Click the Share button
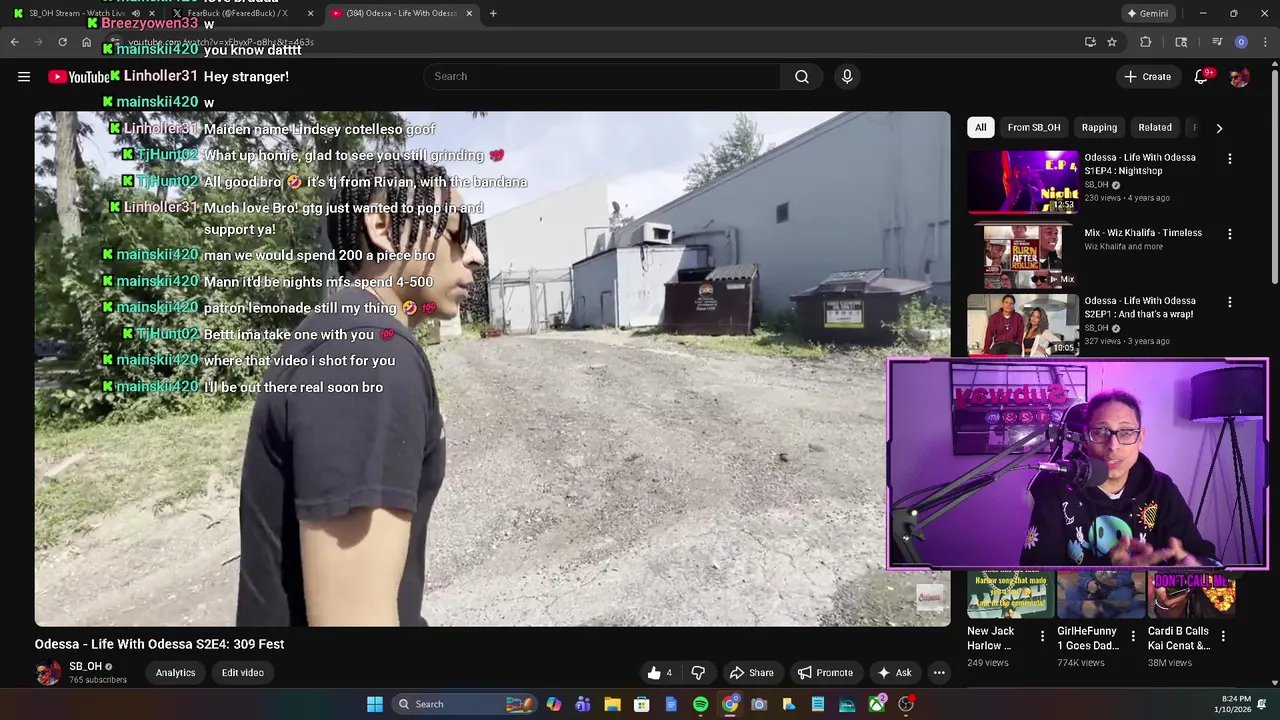 752,672
